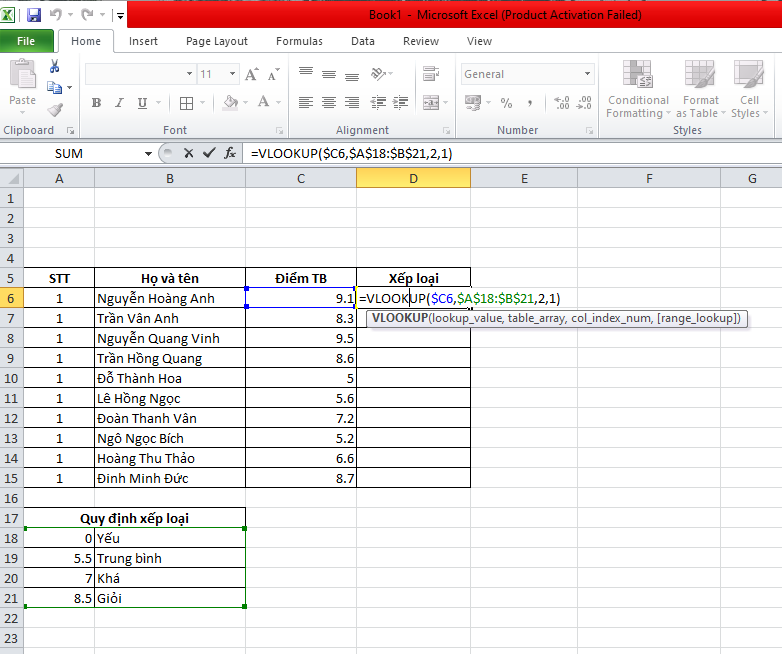The height and width of the screenshot is (654, 782).
Task: Click Comma Style icon
Action: (x=530, y=103)
